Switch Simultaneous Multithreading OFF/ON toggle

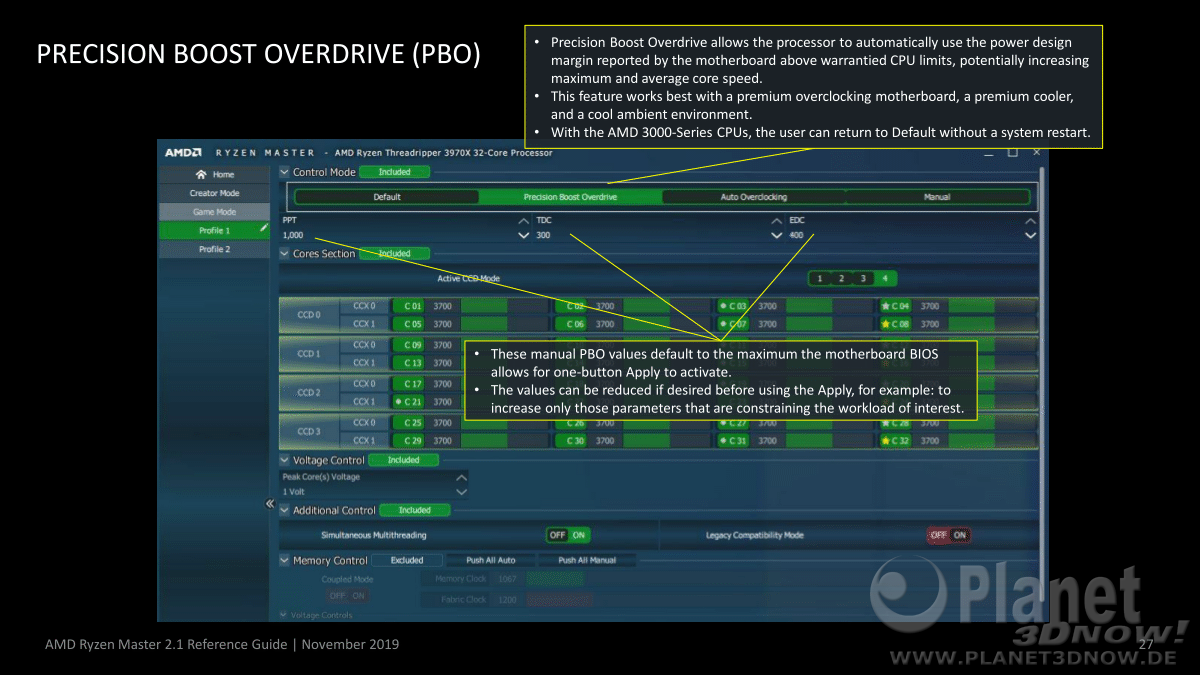pyautogui.click(x=568, y=535)
